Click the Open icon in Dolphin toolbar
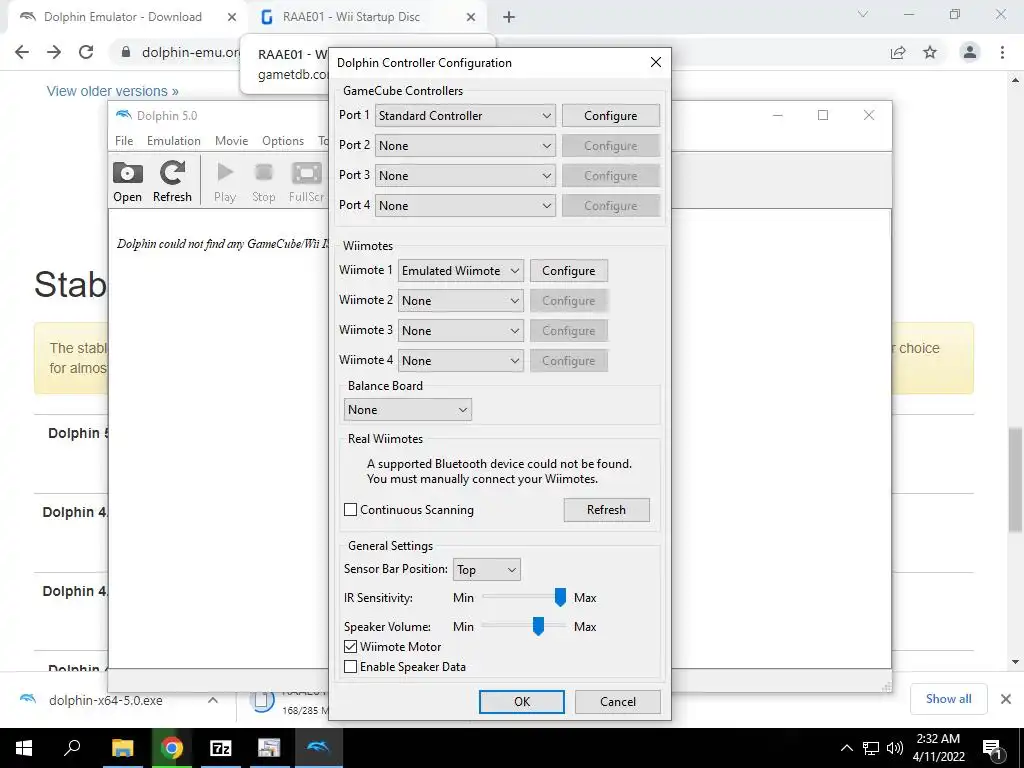Screen dimensions: 1024x768 (127, 182)
